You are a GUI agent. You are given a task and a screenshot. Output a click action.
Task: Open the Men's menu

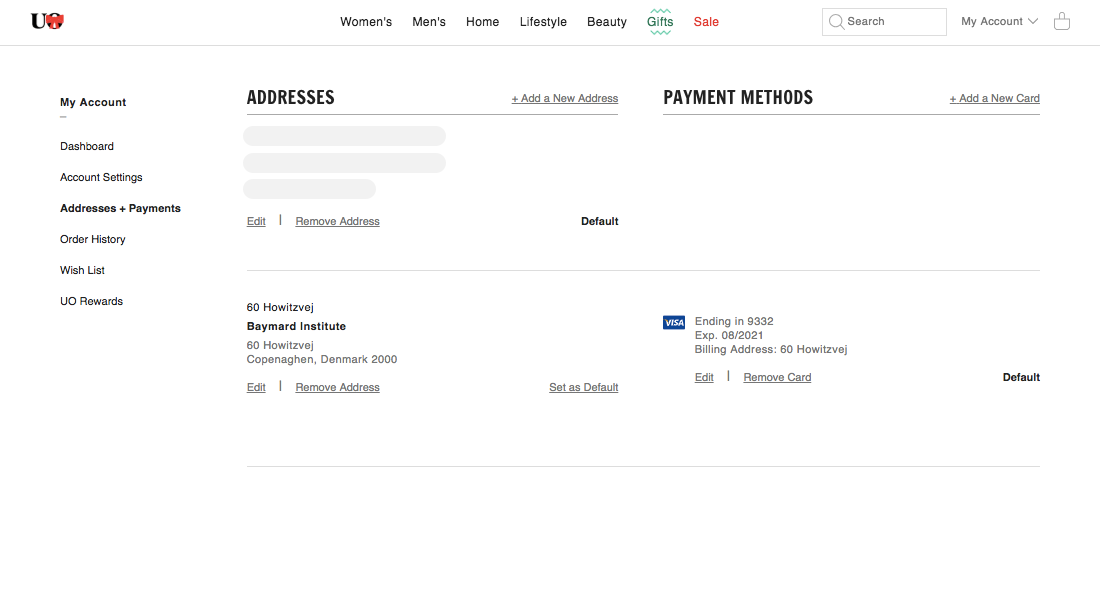click(429, 22)
